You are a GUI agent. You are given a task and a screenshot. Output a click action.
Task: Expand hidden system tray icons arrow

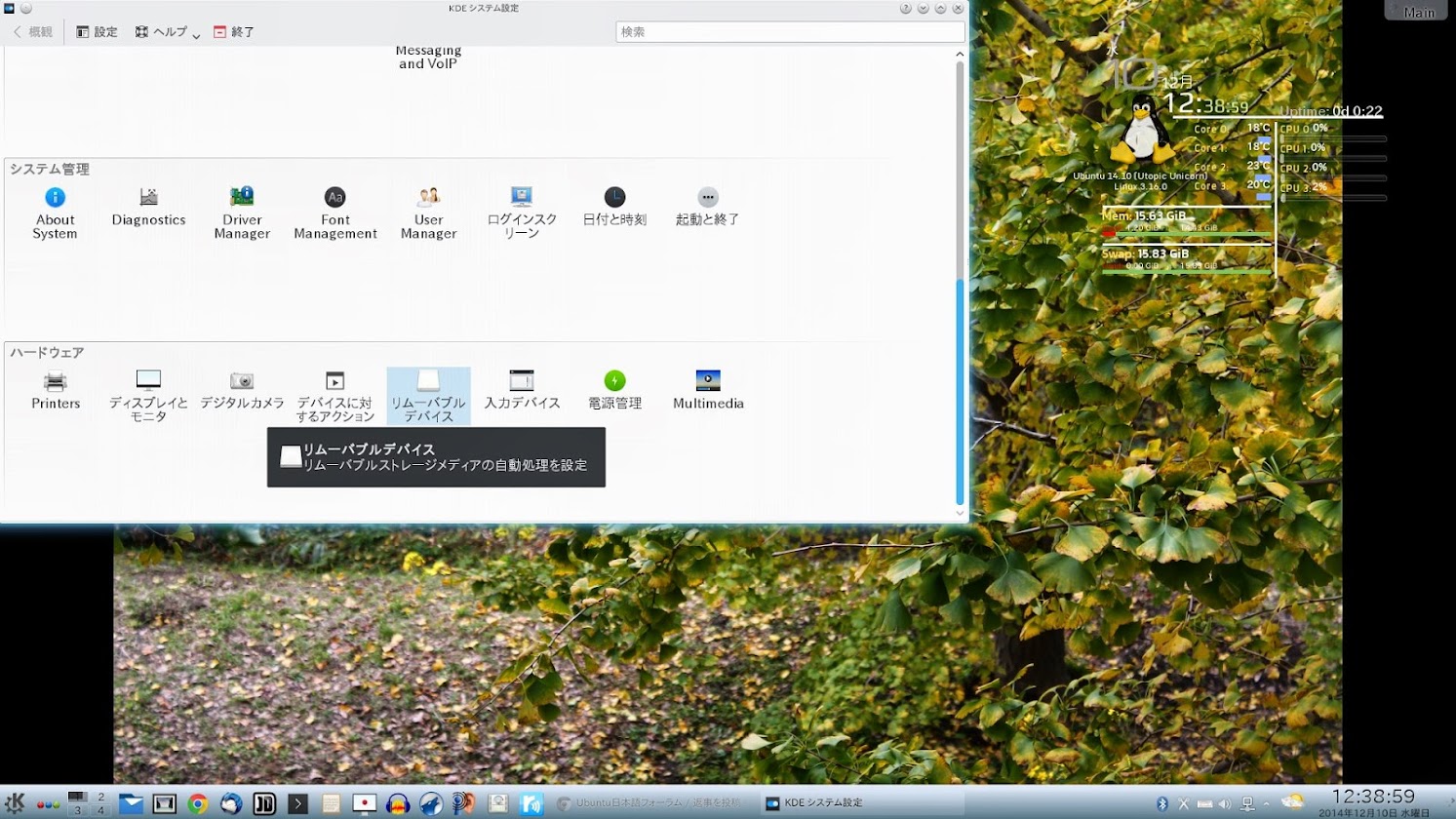click(1266, 804)
